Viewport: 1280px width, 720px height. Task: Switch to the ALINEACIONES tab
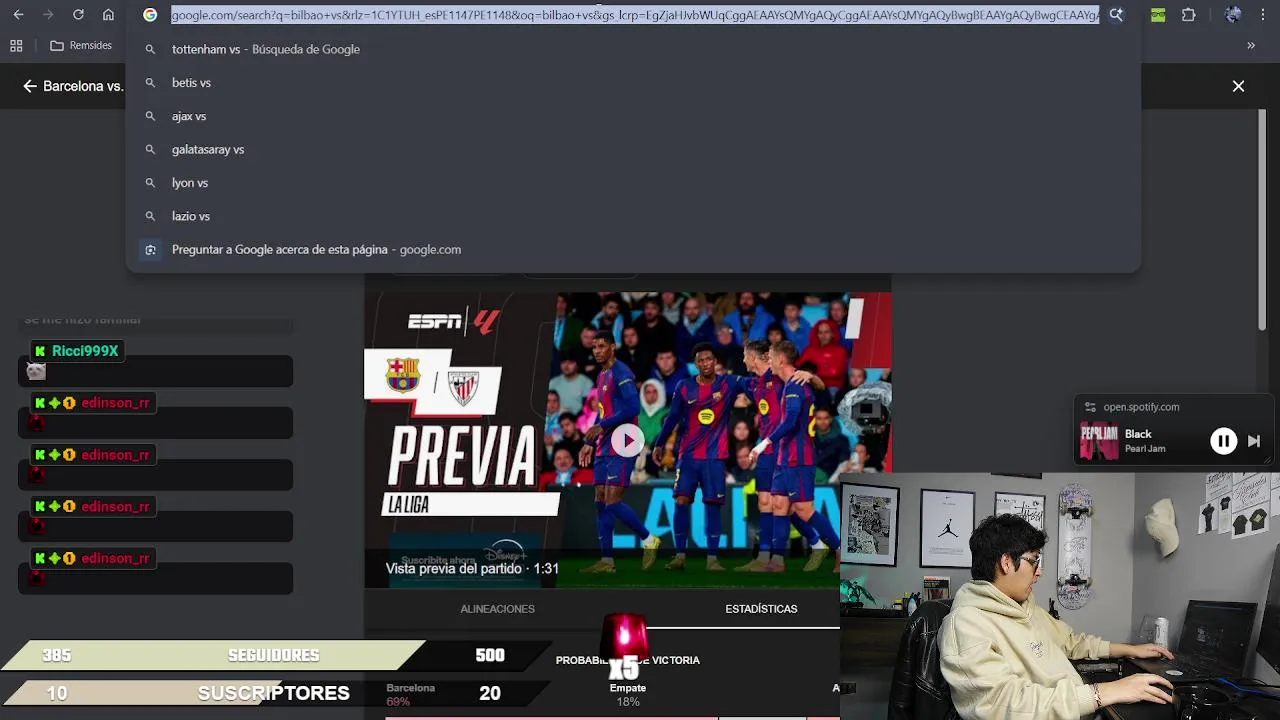click(x=497, y=609)
